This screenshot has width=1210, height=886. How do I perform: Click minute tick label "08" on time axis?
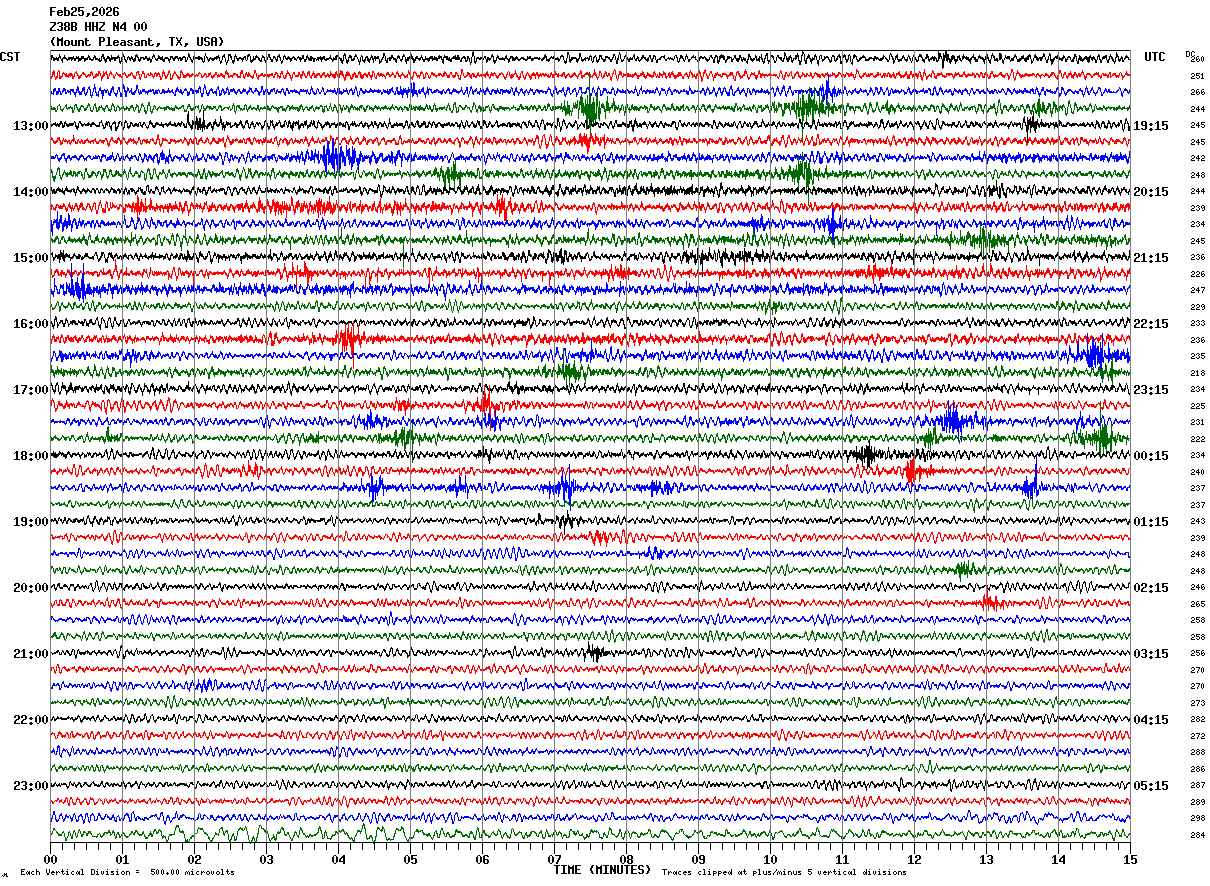click(x=626, y=859)
